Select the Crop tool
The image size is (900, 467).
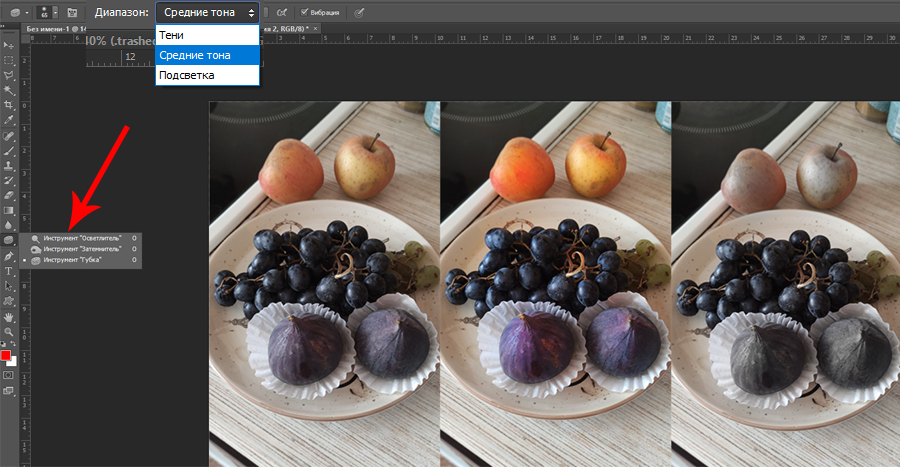coord(8,105)
